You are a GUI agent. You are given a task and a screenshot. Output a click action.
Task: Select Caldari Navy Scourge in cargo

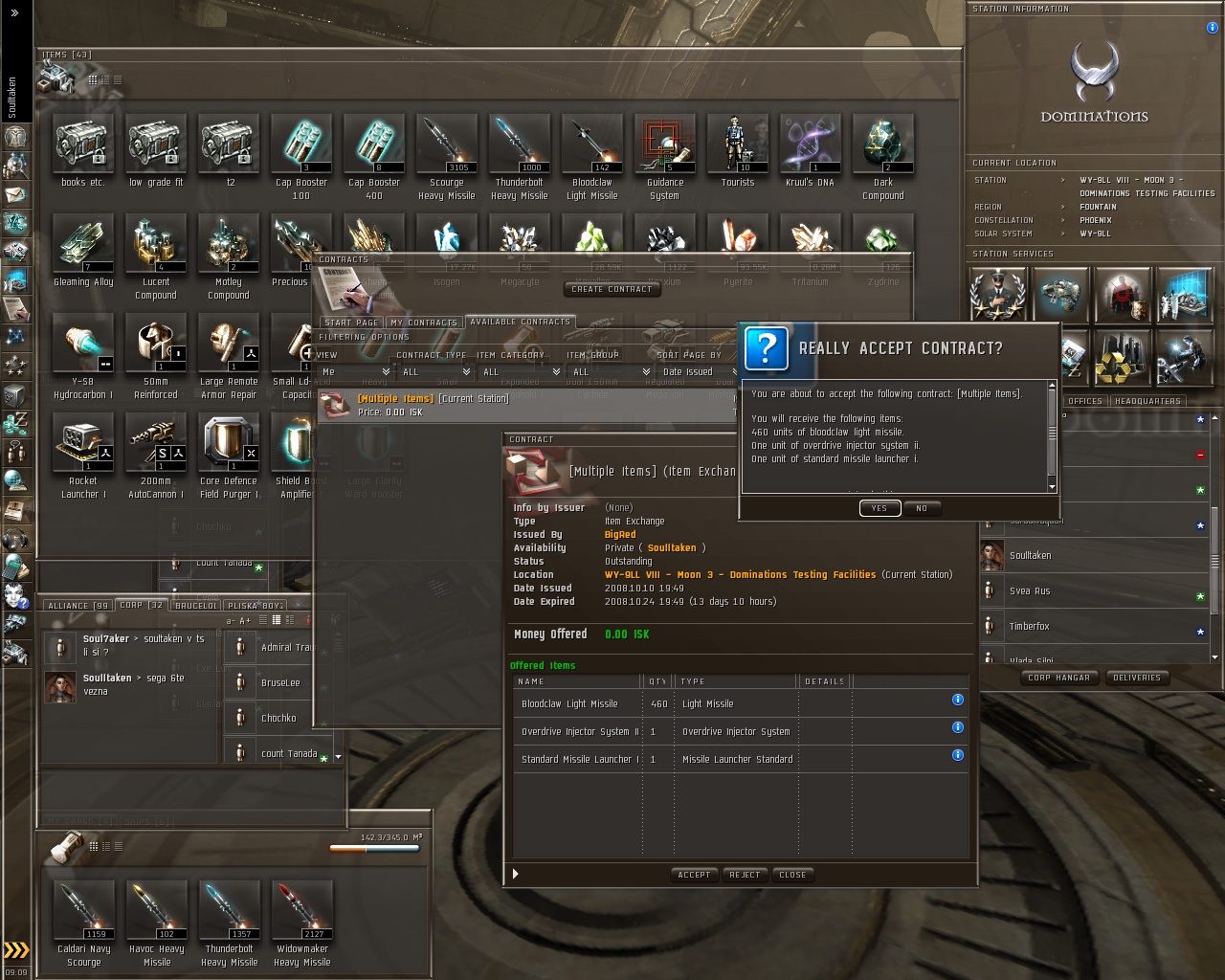83,924
